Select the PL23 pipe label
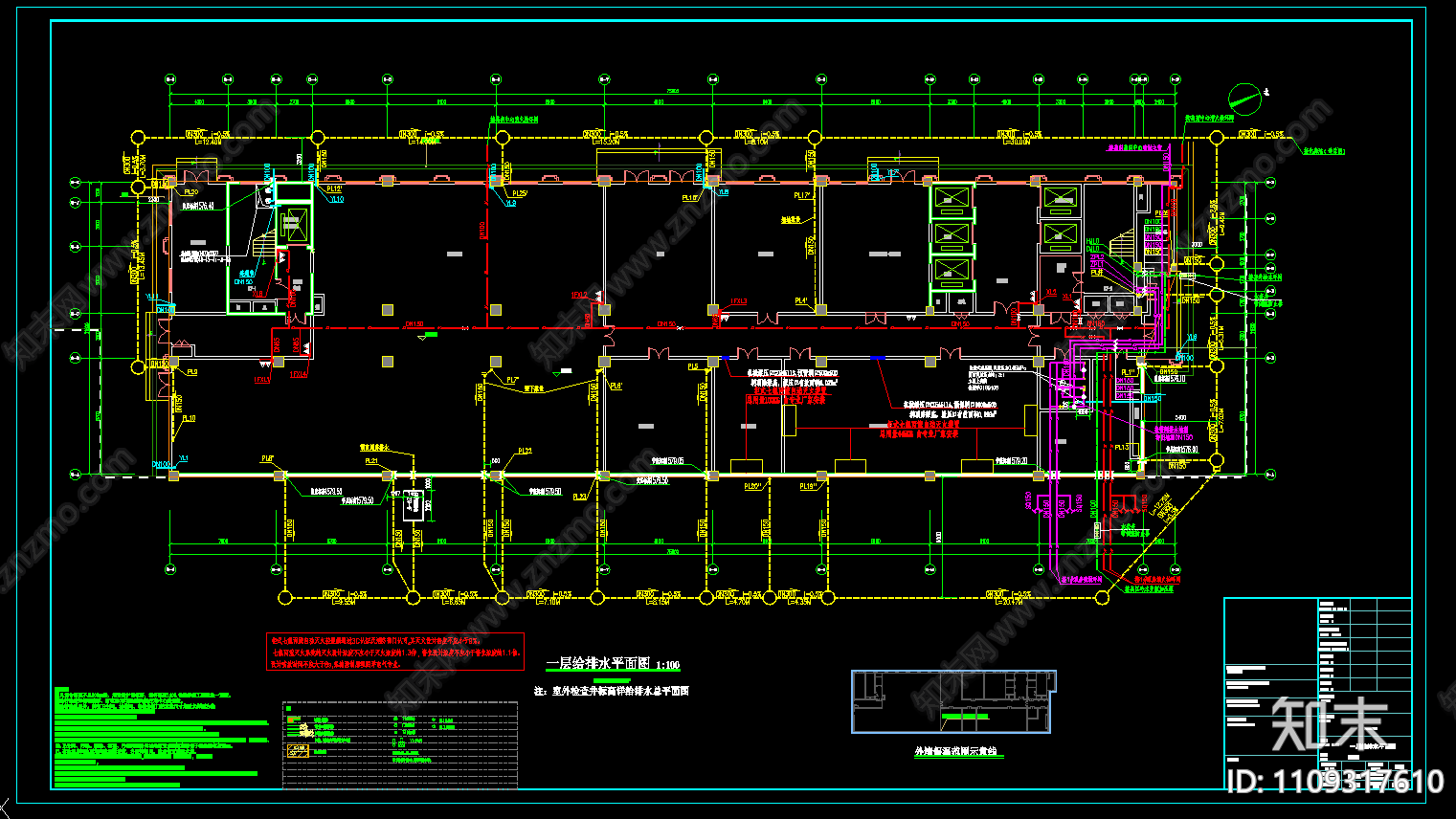 [580, 497]
